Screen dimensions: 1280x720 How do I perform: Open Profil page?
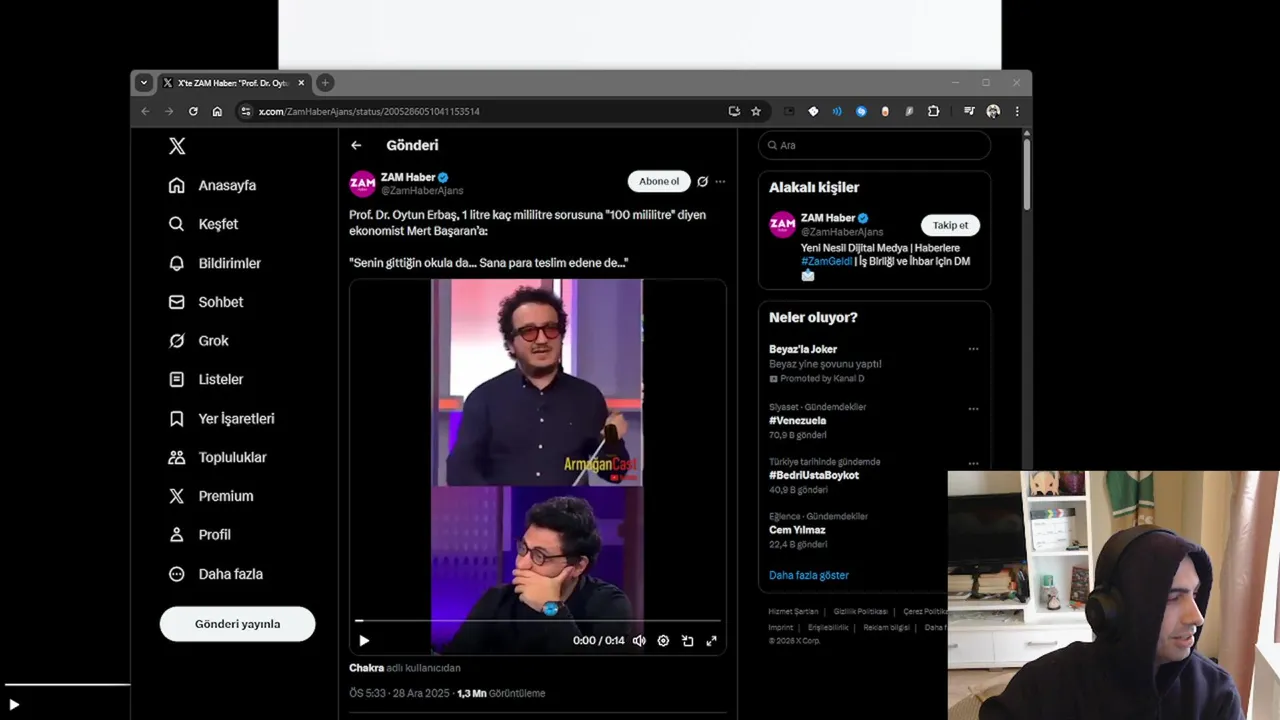[199, 535]
